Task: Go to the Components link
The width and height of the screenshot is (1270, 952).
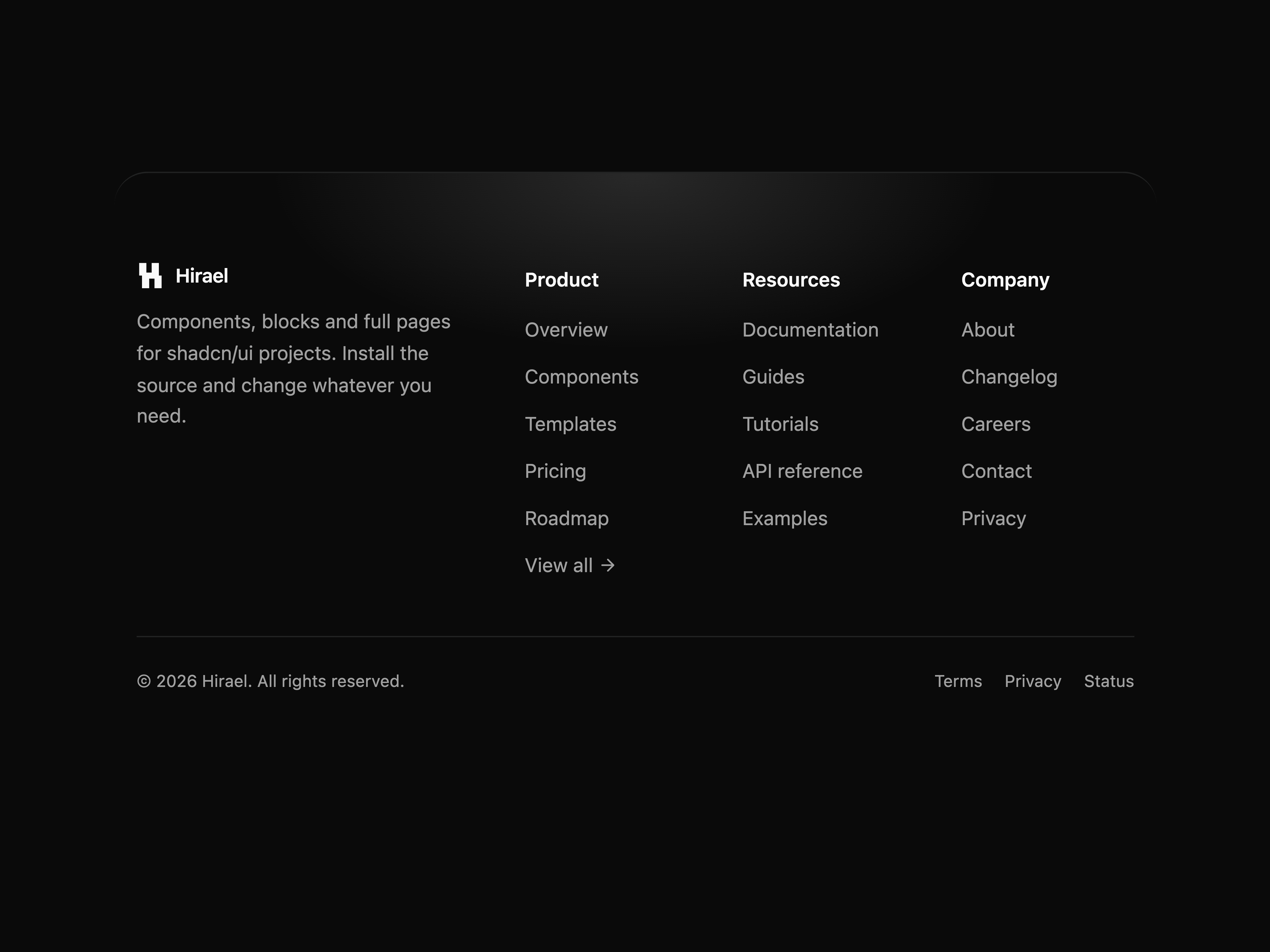Action: 582,377
